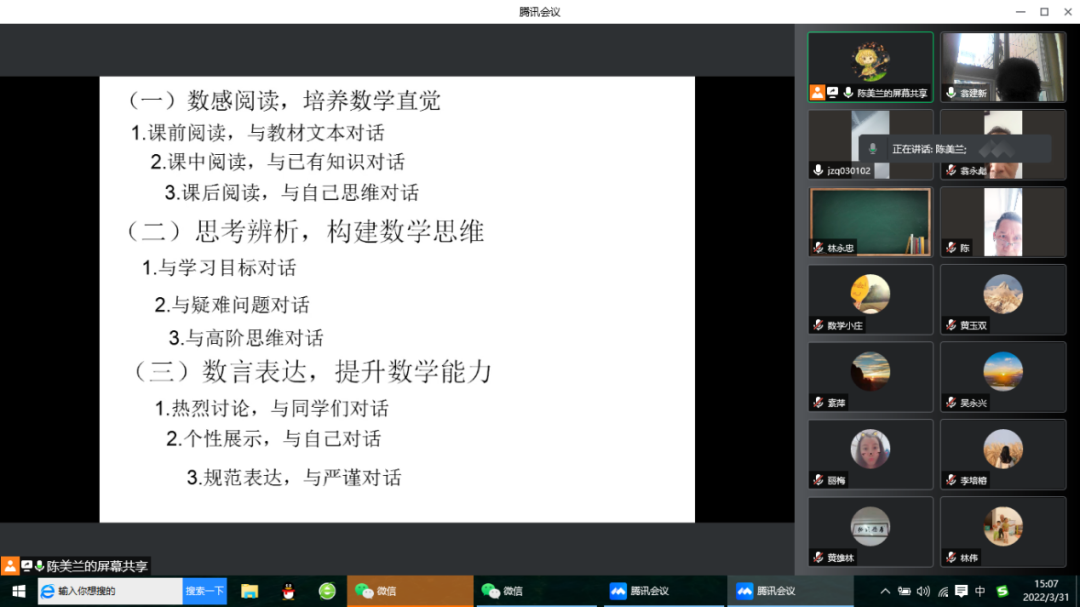Open the Action Center notification icon
1080x607 pixels.
[961, 591]
